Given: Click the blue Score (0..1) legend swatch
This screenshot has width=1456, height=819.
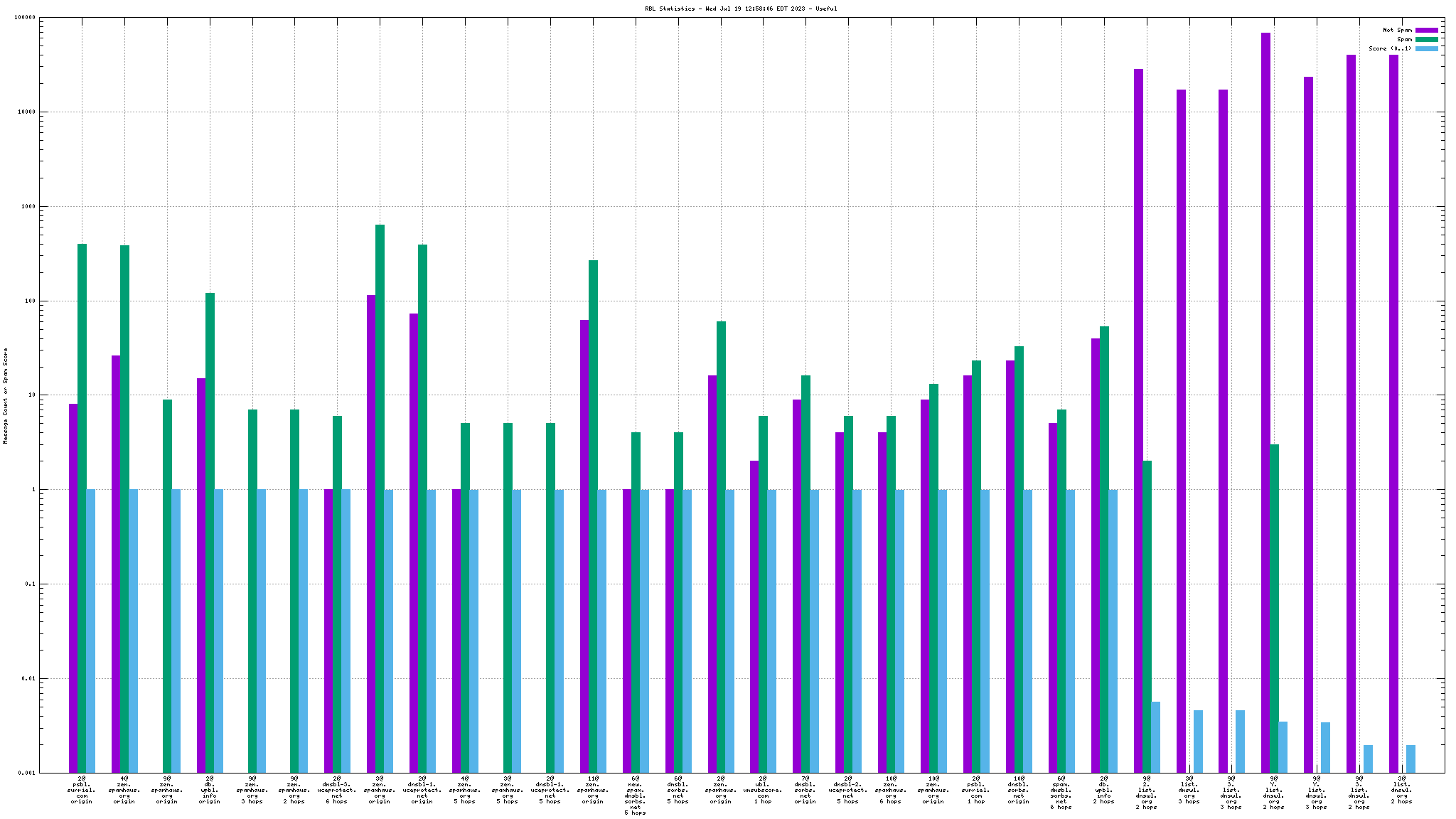Looking at the screenshot, I should pyautogui.click(x=1426, y=48).
